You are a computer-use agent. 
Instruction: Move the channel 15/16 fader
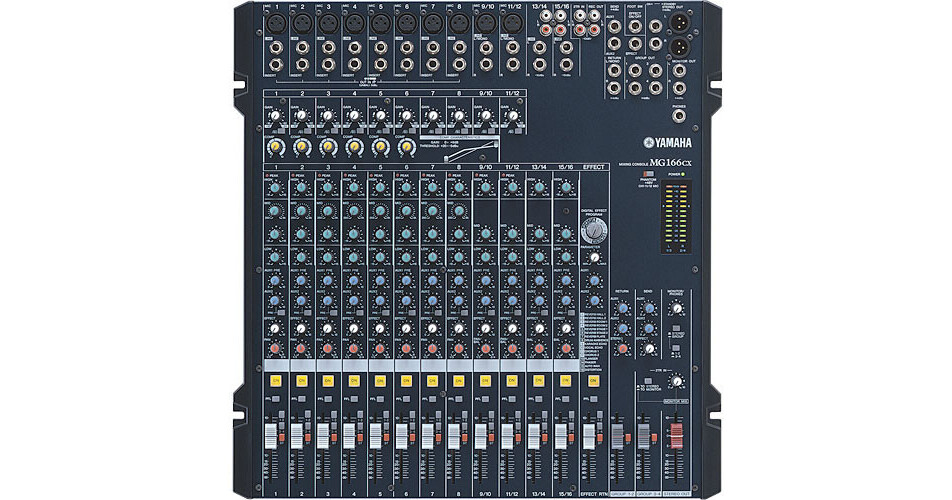click(x=561, y=436)
